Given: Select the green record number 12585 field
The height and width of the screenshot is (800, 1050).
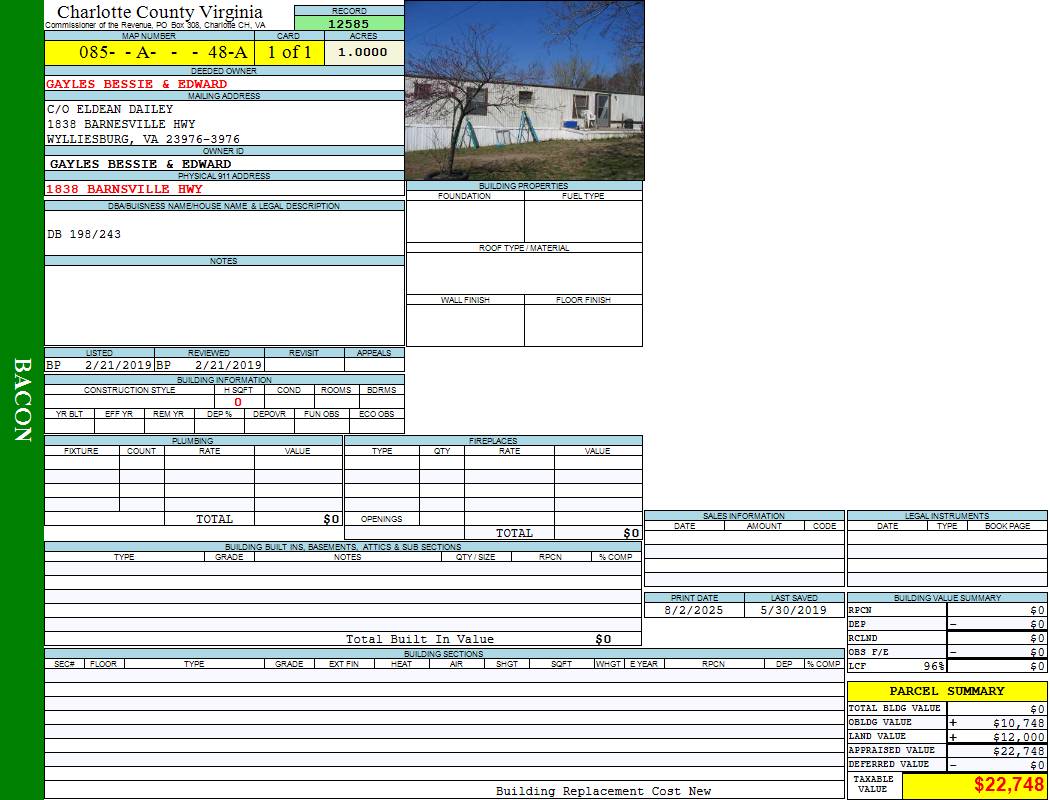Looking at the screenshot, I should (348, 23).
